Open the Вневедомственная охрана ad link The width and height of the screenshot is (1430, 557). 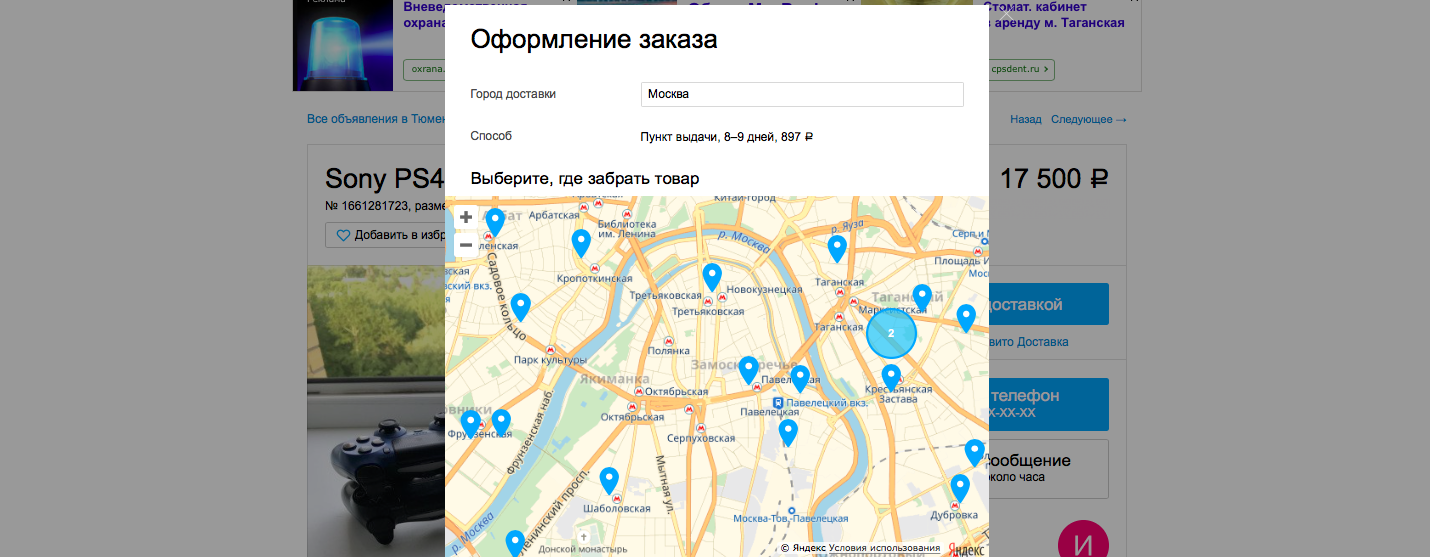click(424, 15)
